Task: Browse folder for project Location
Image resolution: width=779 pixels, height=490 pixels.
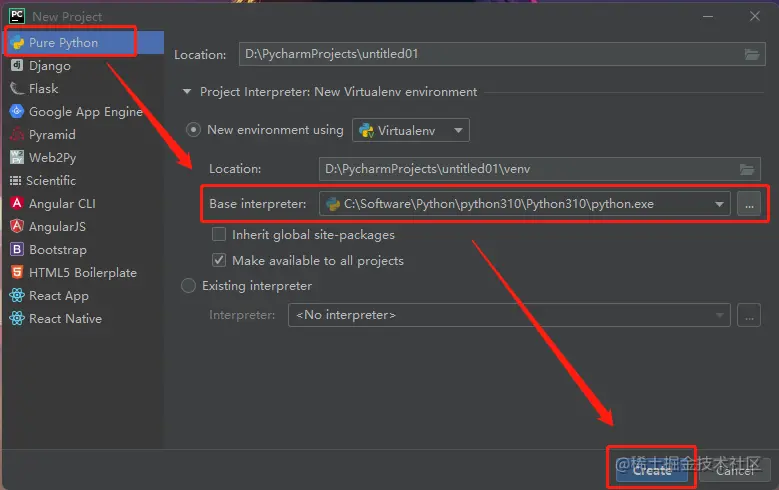Action: [752, 54]
